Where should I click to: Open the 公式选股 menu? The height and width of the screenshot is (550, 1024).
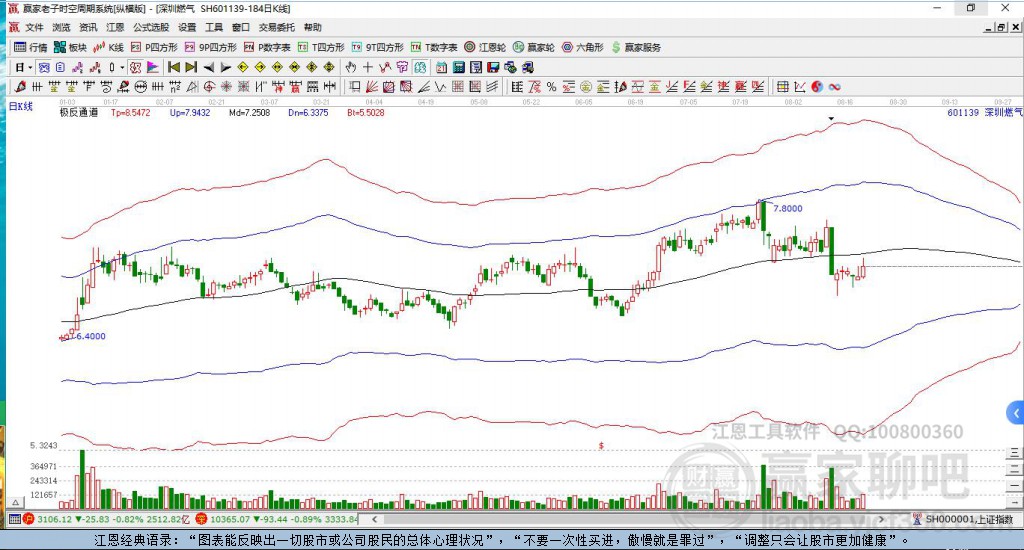(151, 27)
